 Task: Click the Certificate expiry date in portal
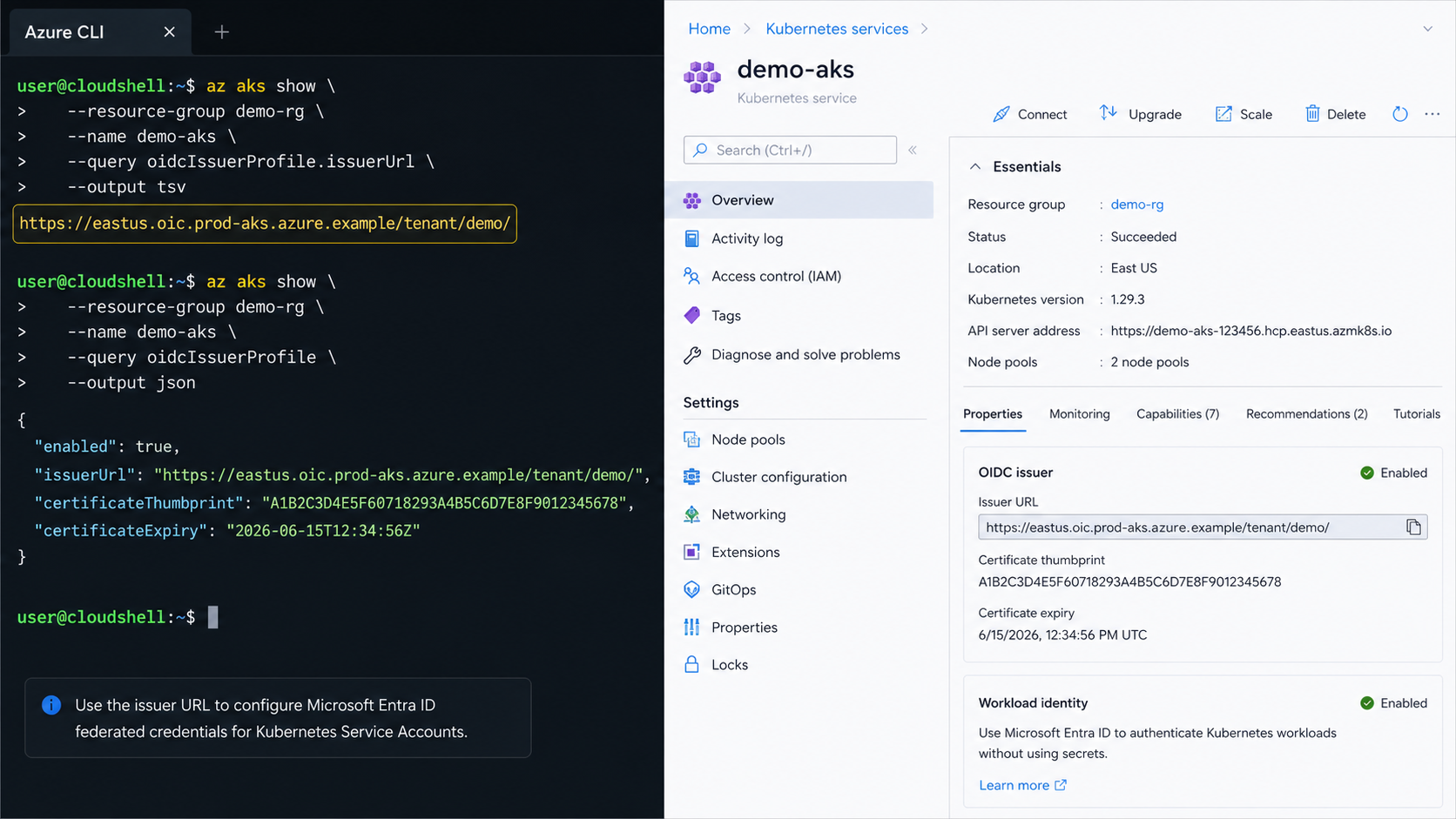pos(1062,635)
